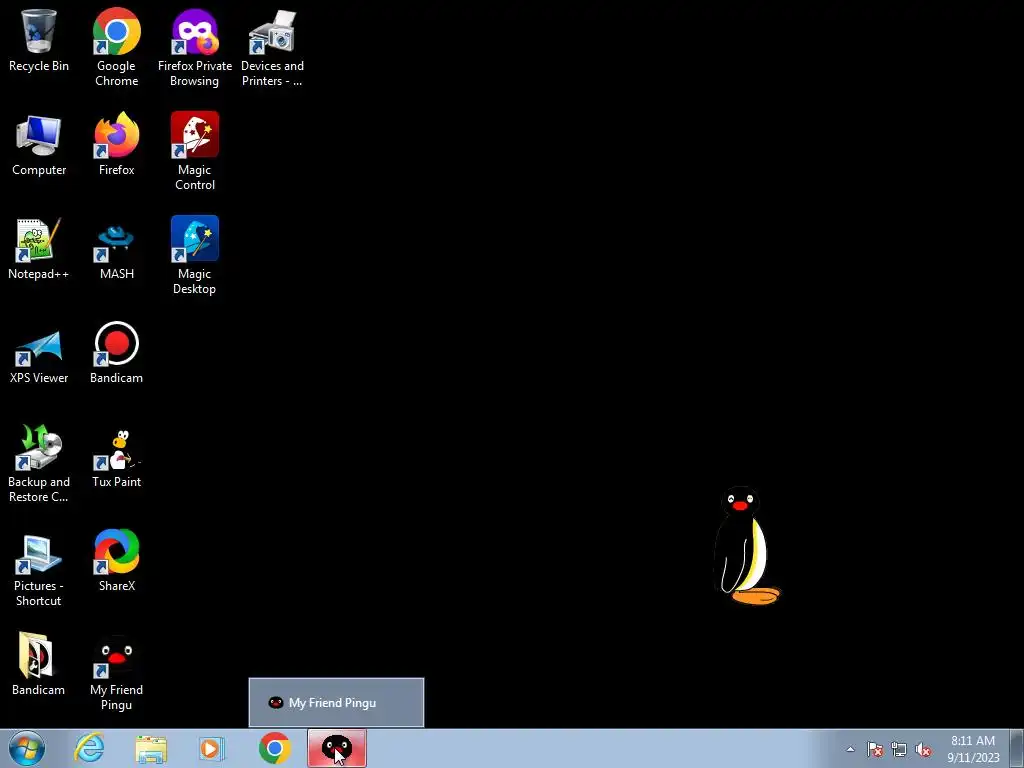
Task: Open the Action Center flag icon
Action: click(x=875, y=749)
